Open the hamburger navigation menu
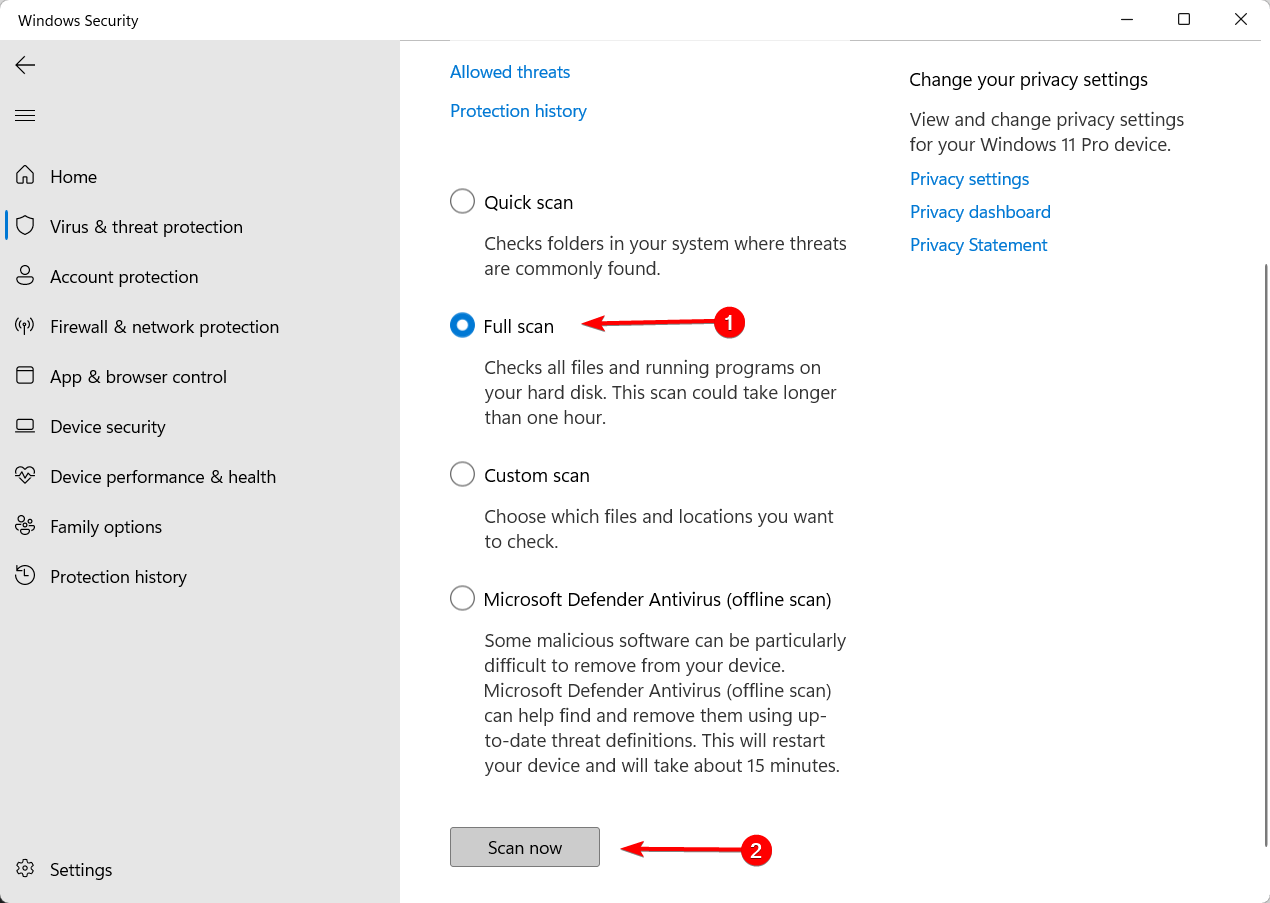The height and width of the screenshot is (903, 1270). click(x=25, y=116)
